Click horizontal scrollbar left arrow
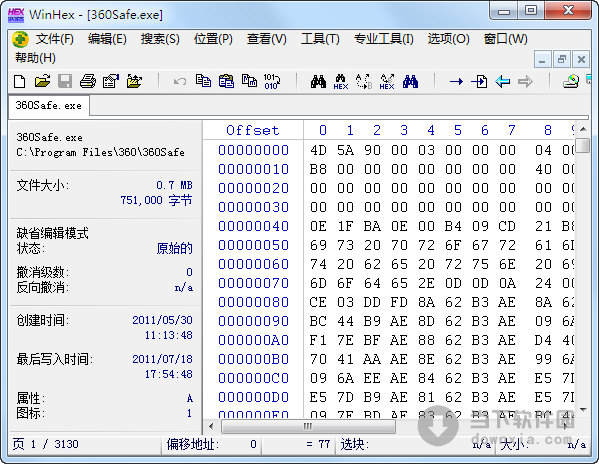 point(211,426)
